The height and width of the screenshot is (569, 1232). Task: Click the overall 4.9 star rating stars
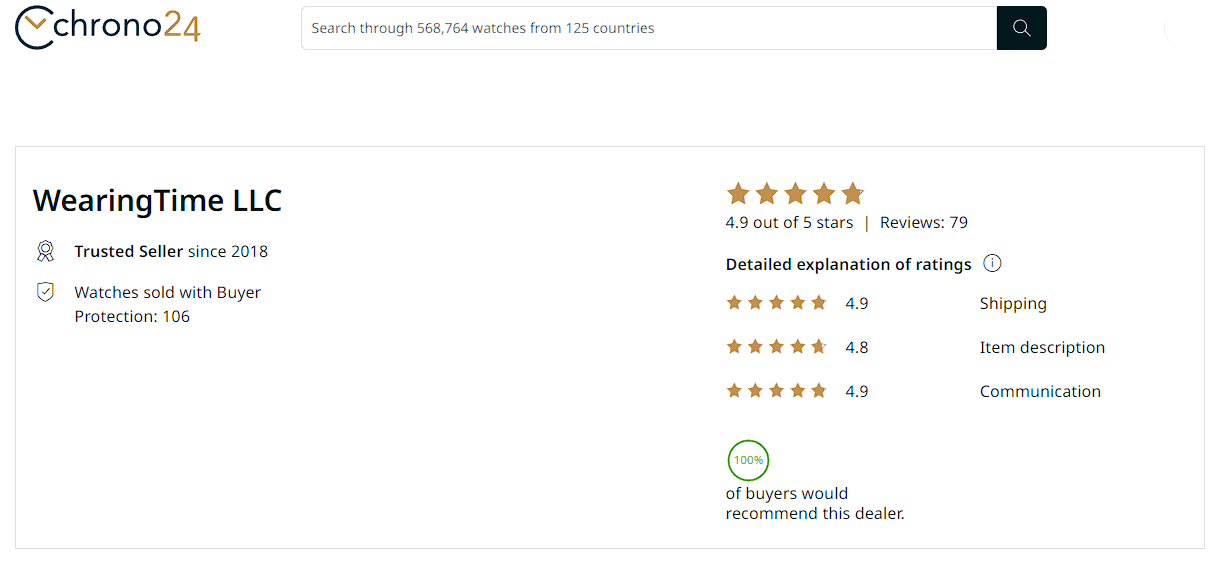794,193
